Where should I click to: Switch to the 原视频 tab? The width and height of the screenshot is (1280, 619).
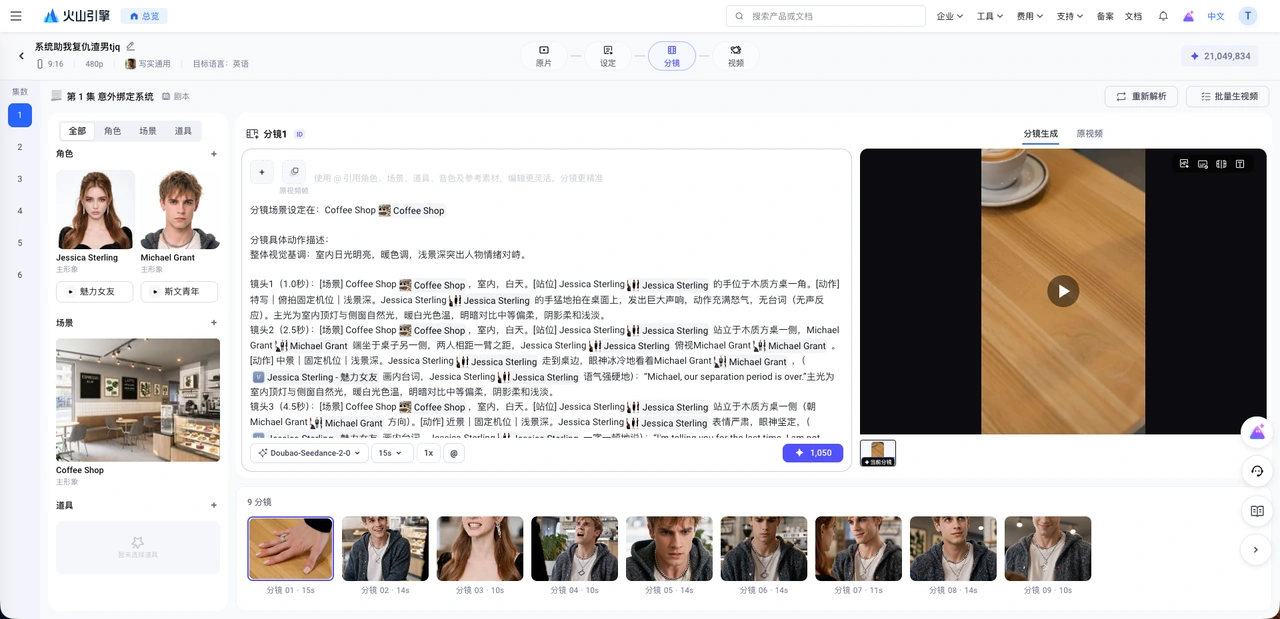pos(1089,133)
